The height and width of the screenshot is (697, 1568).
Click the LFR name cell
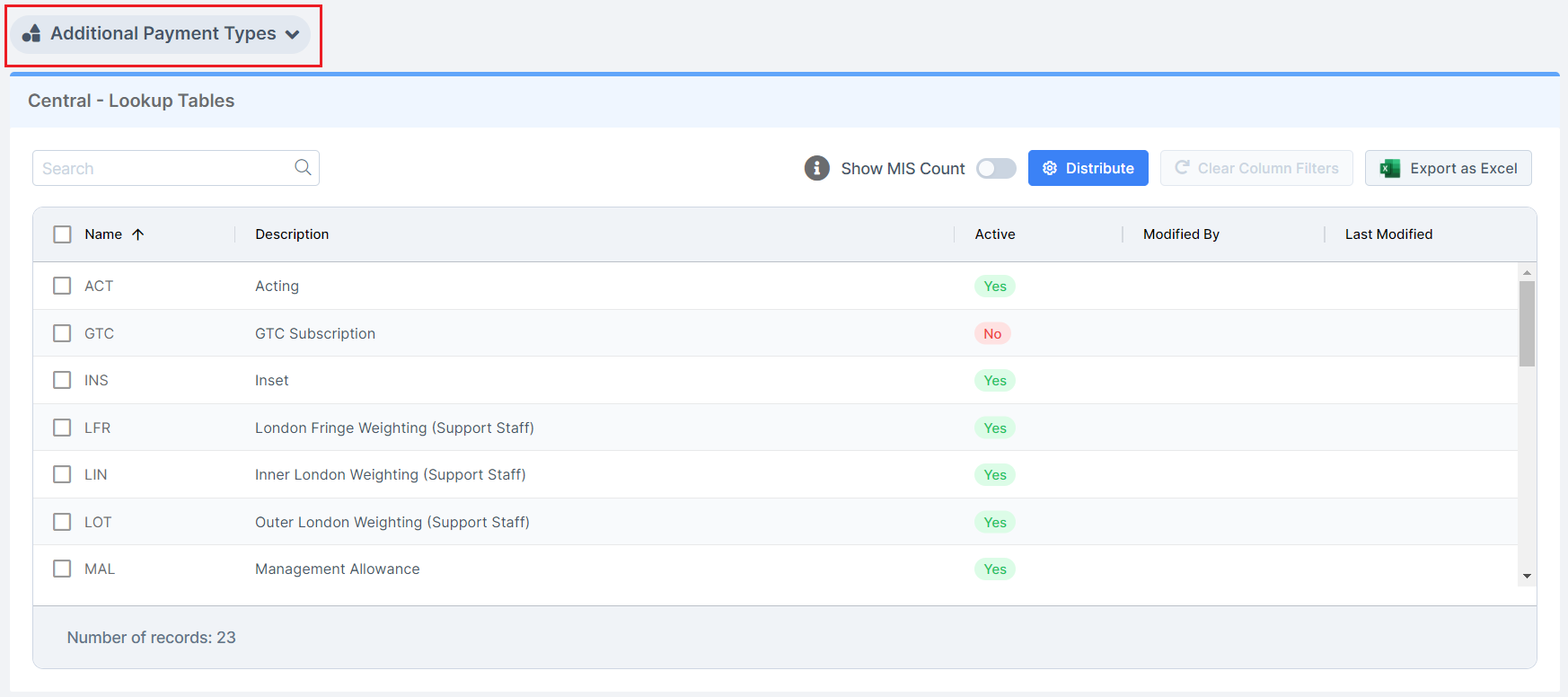point(97,428)
